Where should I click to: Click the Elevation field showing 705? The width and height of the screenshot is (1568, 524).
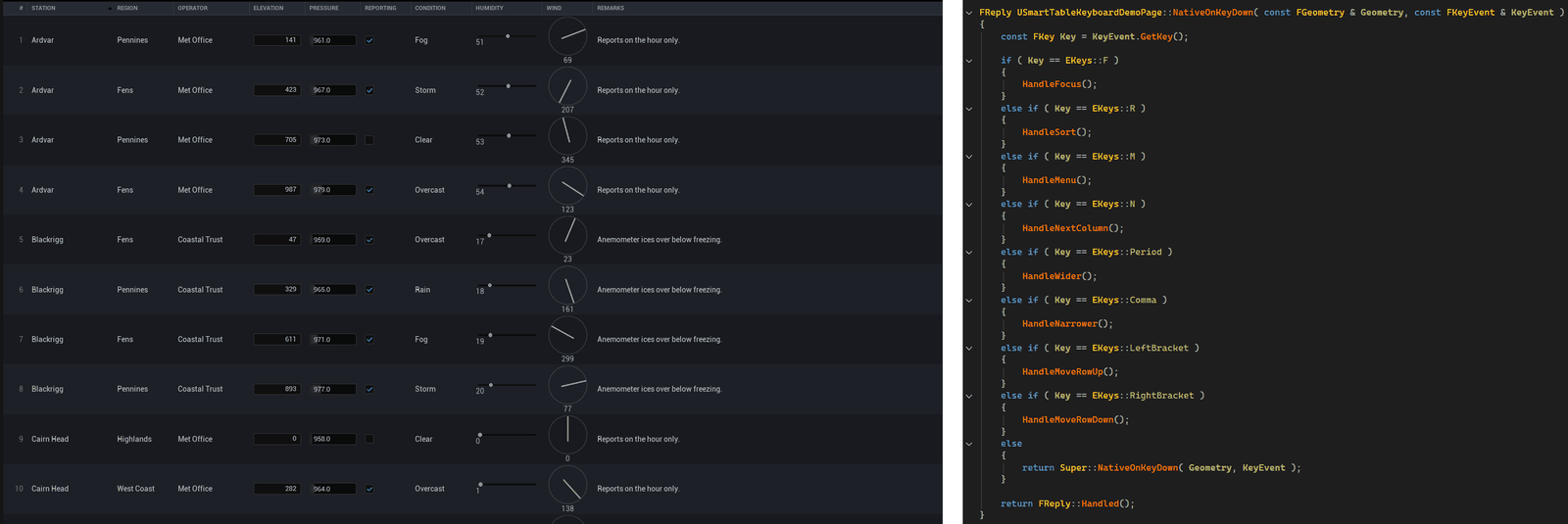276,140
